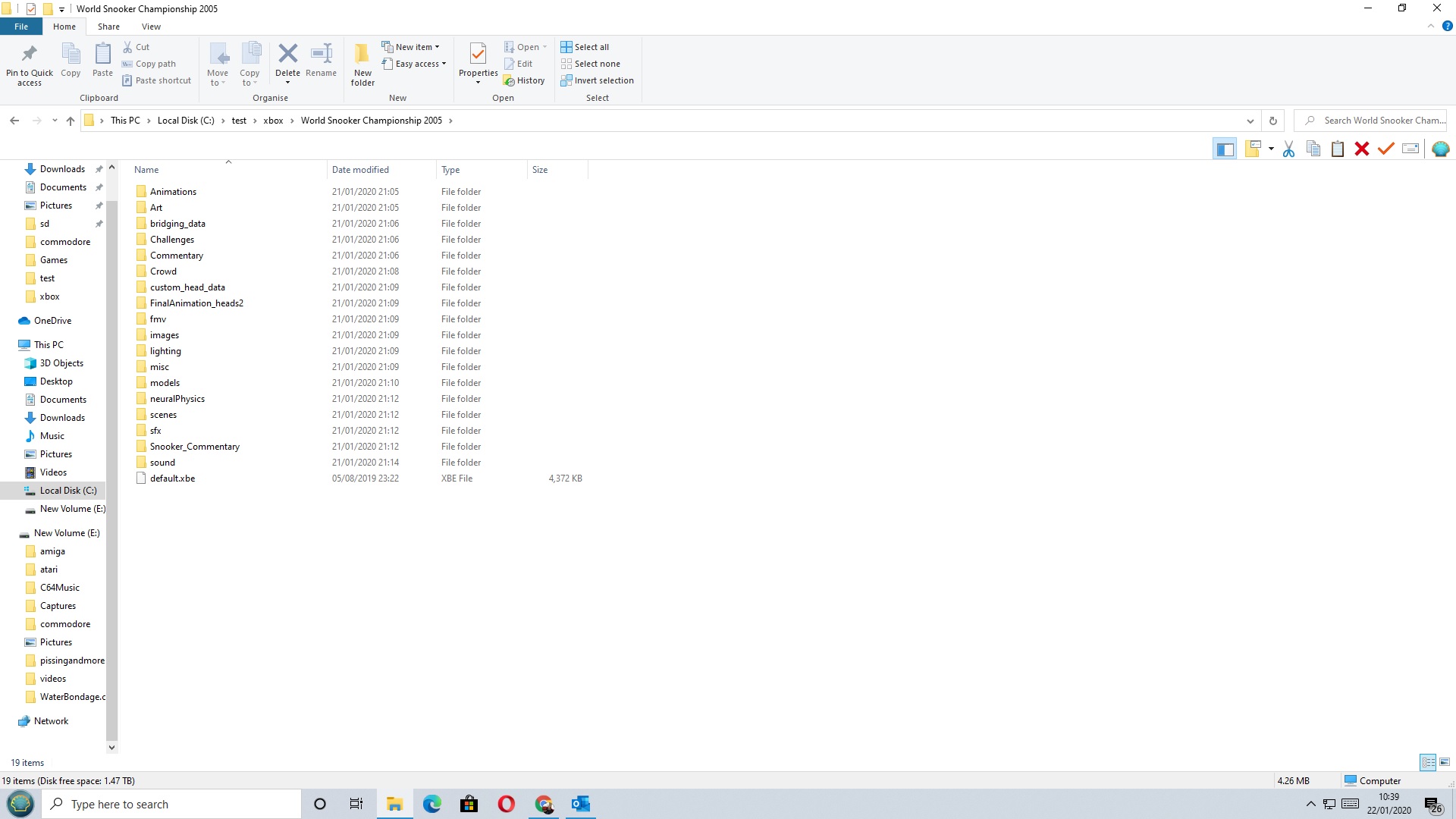Open Task View on the taskbar
Viewport: 1456px width, 819px height.
pyautogui.click(x=356, y=804)
